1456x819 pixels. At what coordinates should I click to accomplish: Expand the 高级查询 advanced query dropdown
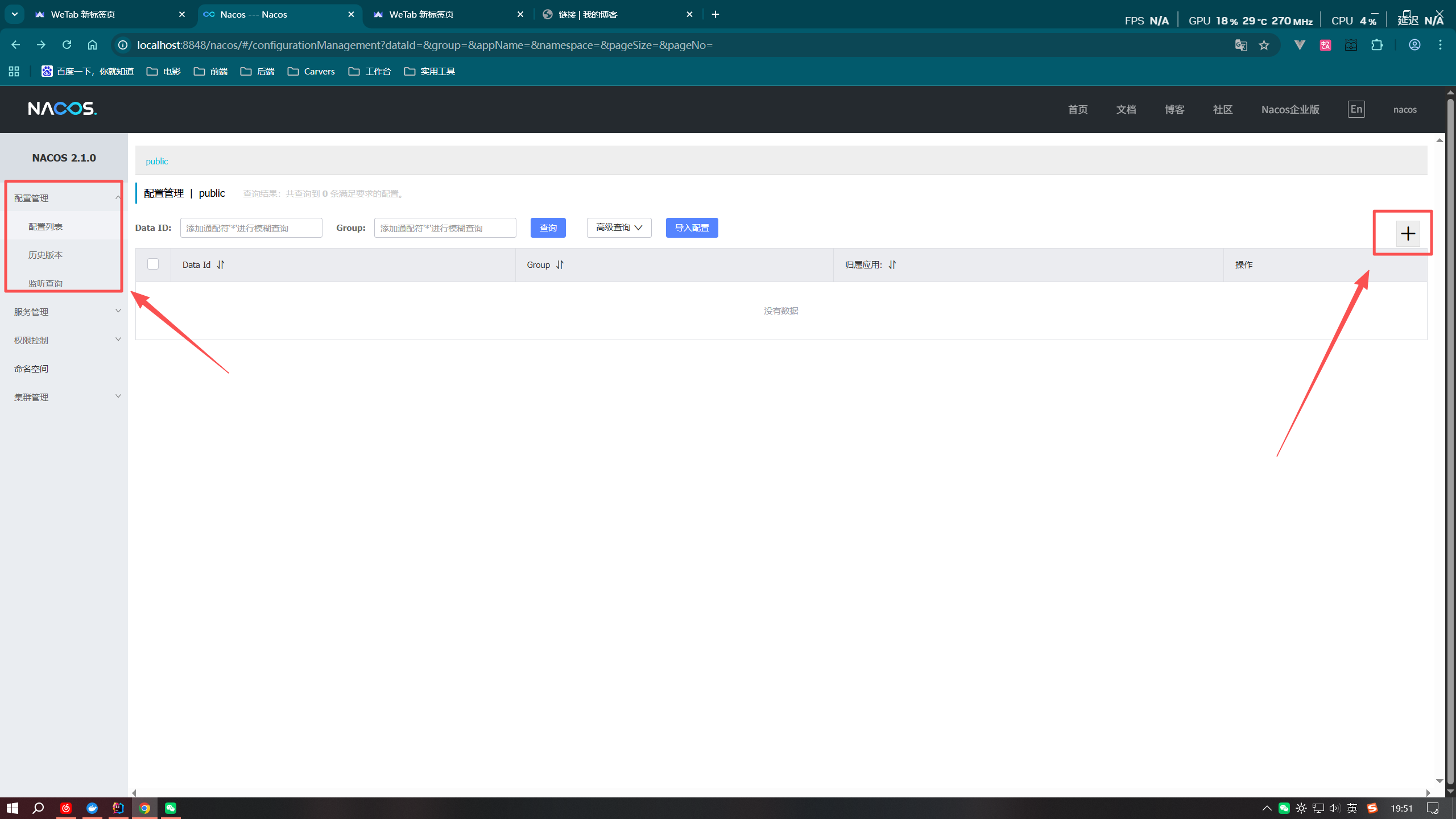click(x=619, y=227)
